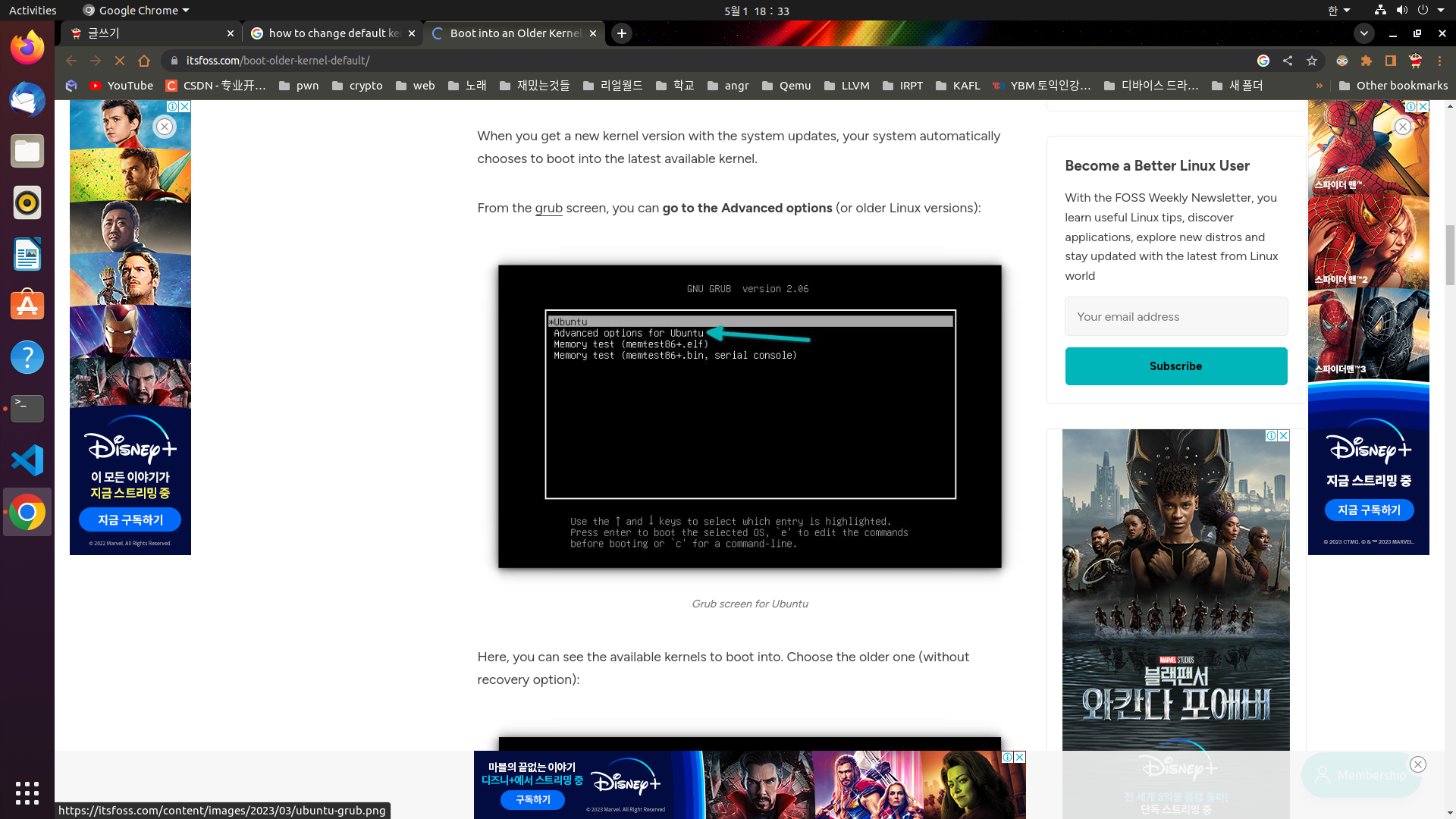Launch Visual Studio Code from dock
1456x819 pixels.
[x=27, y=460]
